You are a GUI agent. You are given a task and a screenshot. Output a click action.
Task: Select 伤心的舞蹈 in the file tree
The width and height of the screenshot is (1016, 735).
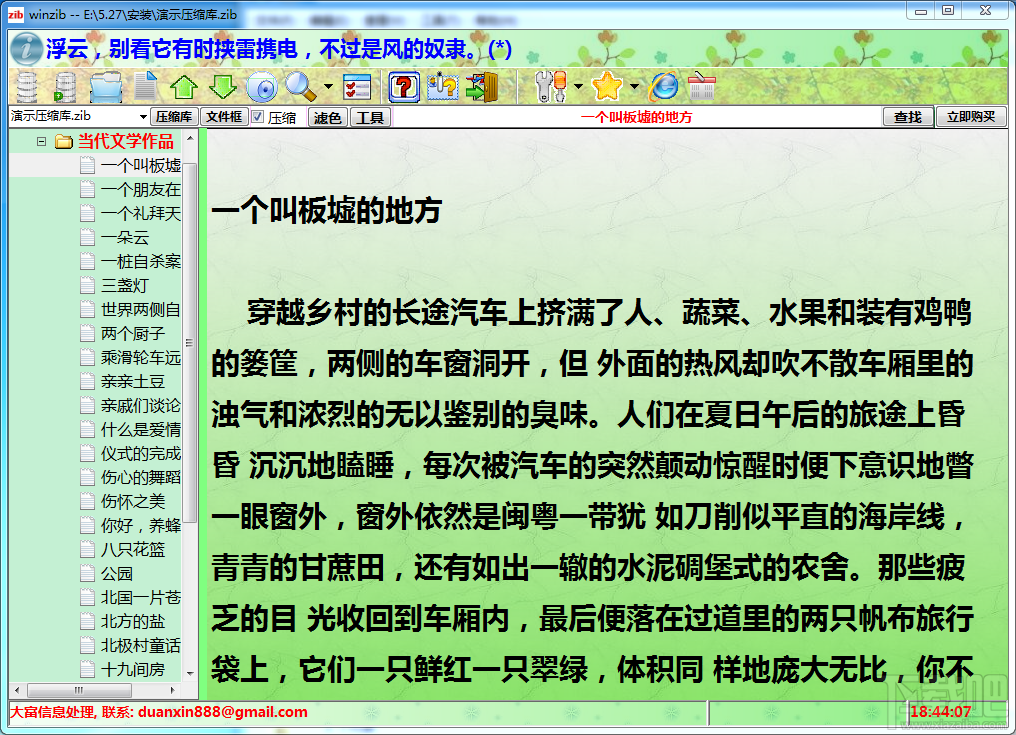click(141, 477)
